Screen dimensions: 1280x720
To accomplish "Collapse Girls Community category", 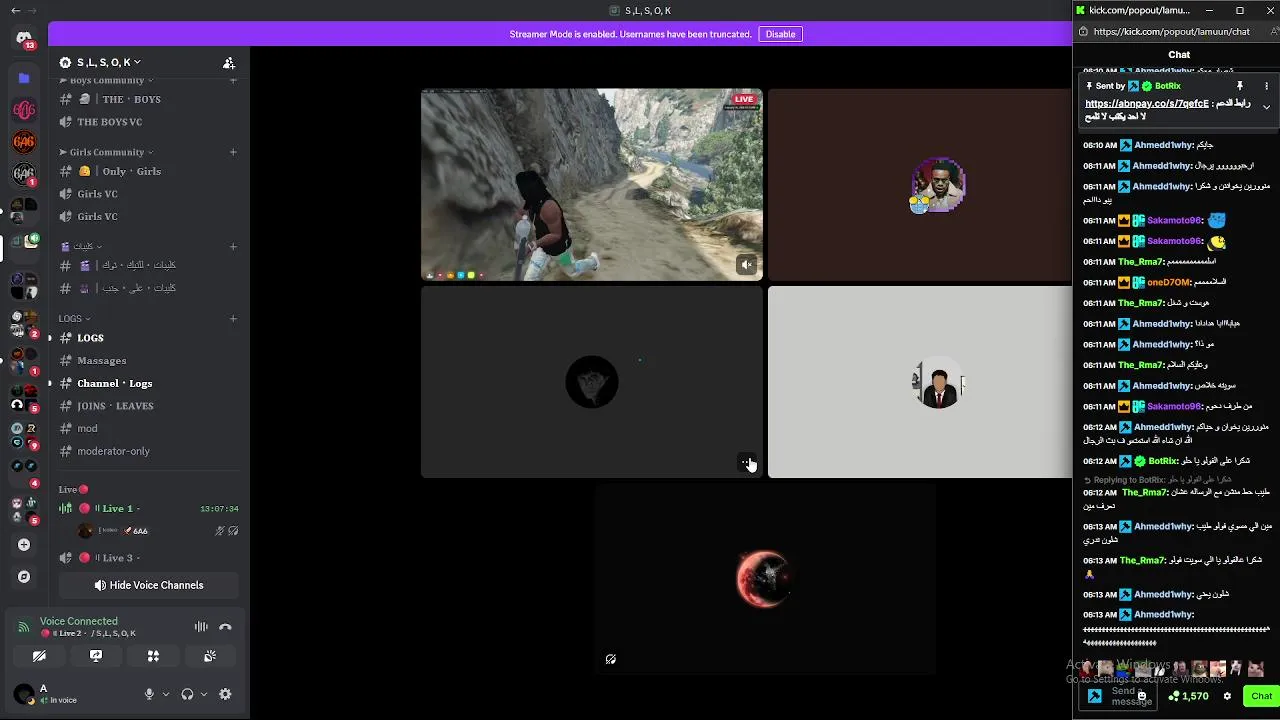I will click(x=106, y=152).
